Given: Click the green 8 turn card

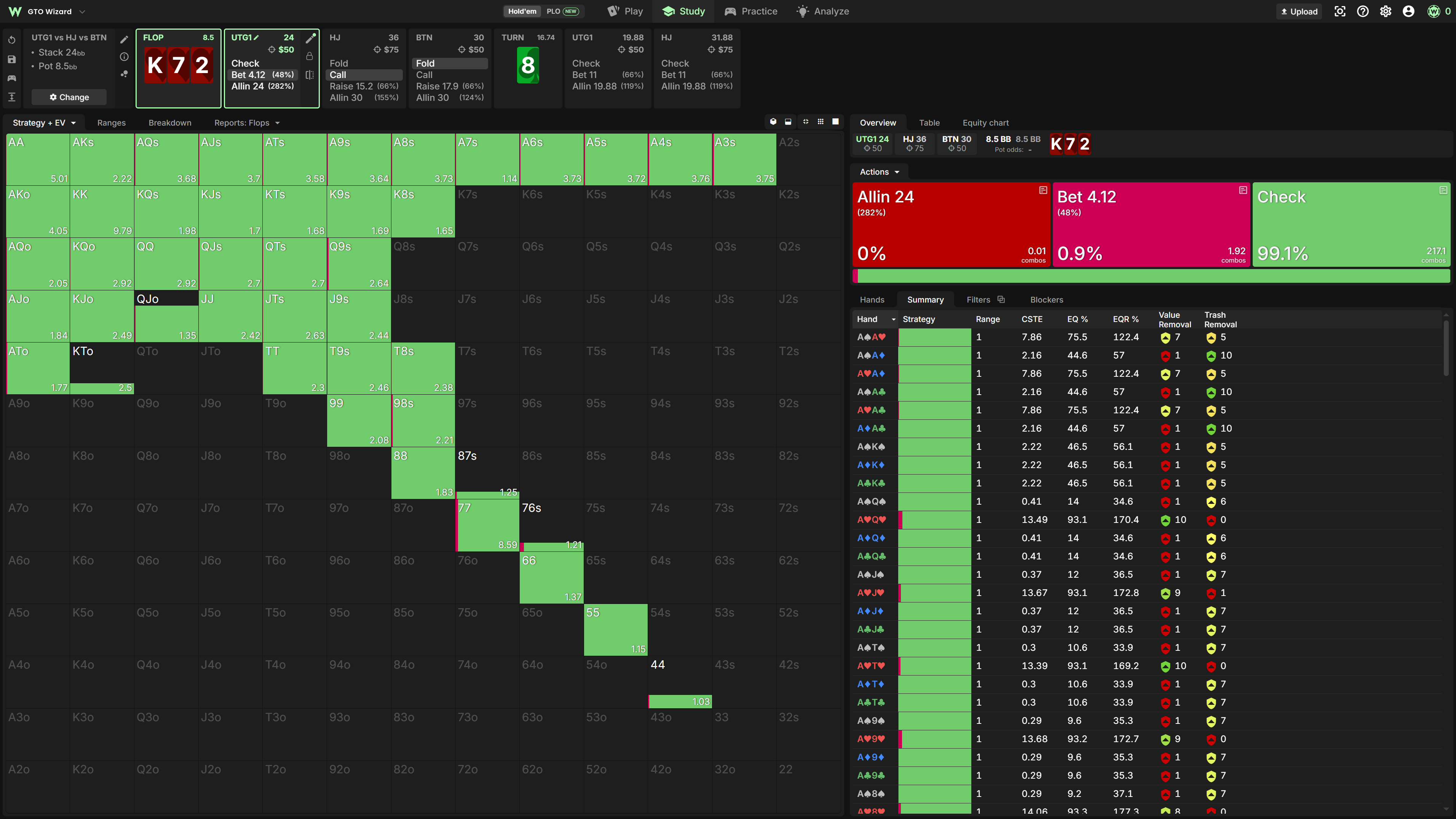Looking at the screenshot, I should coord(527,65).
